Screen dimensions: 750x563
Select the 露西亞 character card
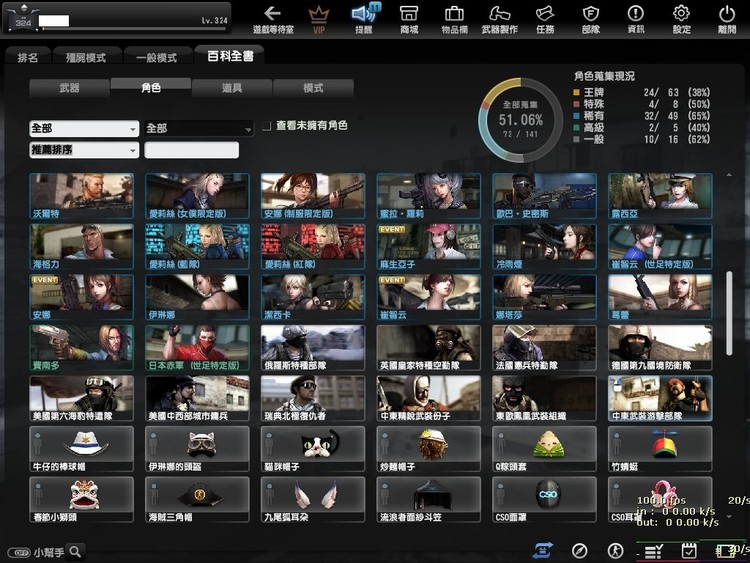click(x=660, y=196)
